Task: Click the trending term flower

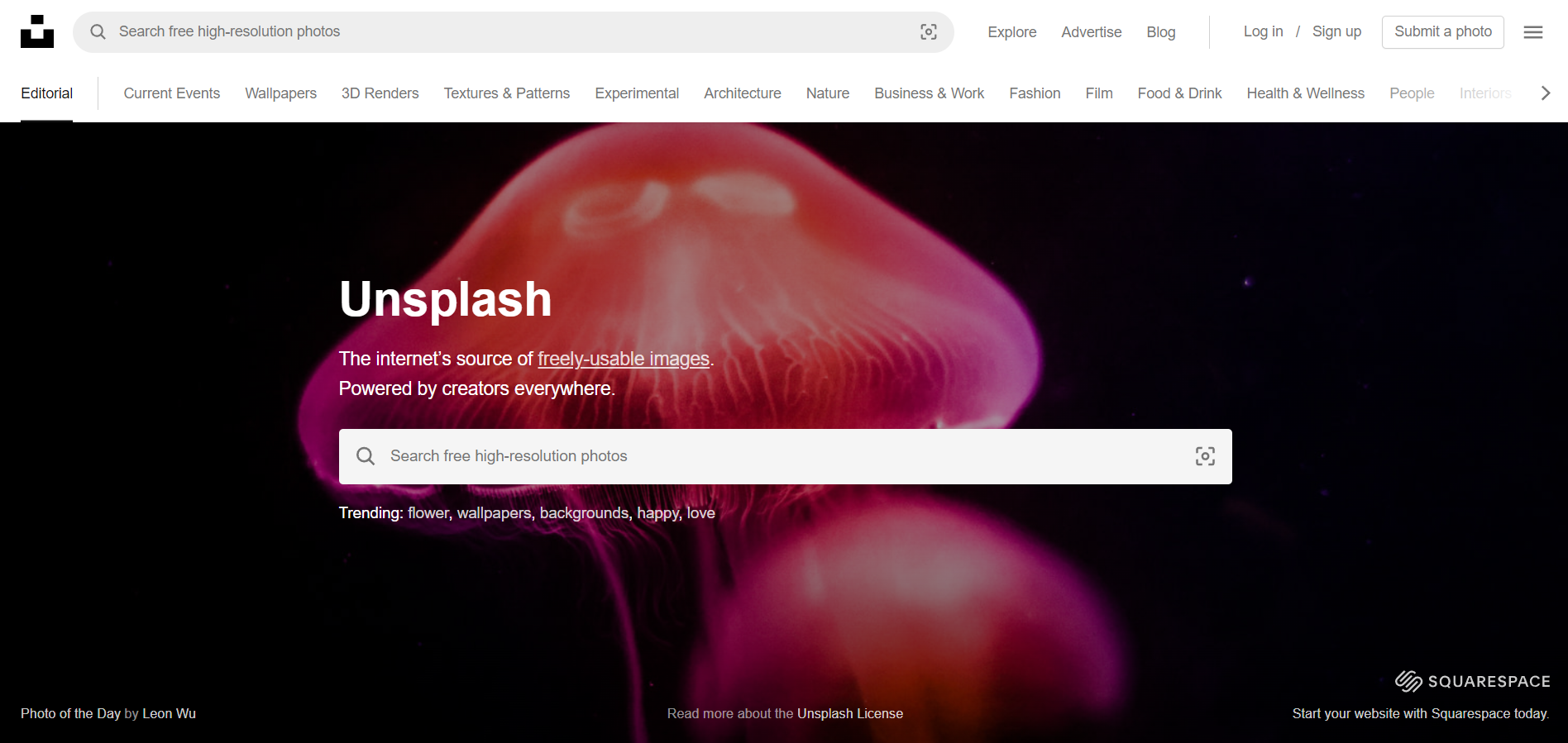Action: tap(428, 513)
